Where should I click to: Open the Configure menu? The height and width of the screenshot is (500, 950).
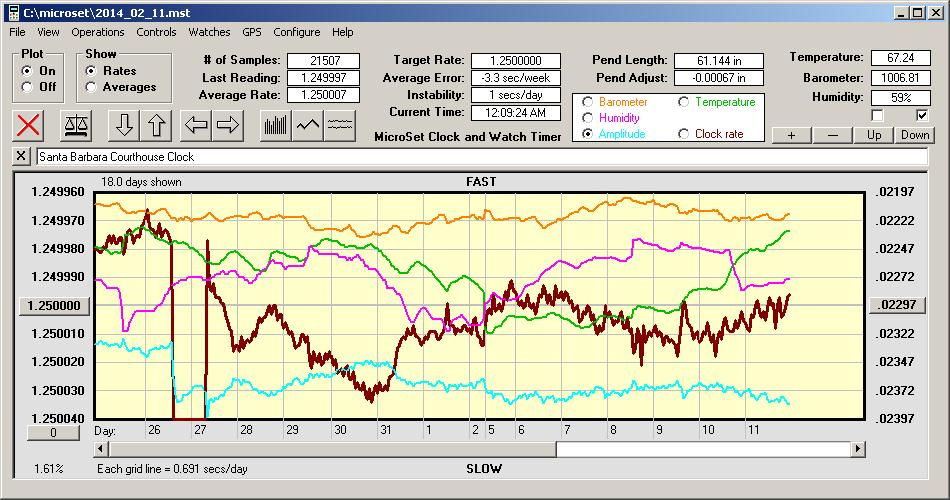point(297,32)
